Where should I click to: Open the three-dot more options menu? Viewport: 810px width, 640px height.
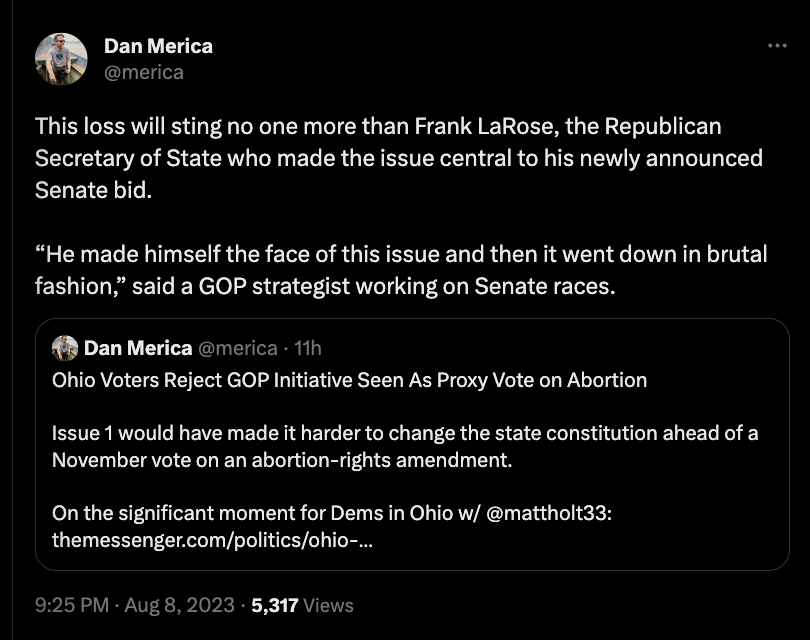click(777, 46)
